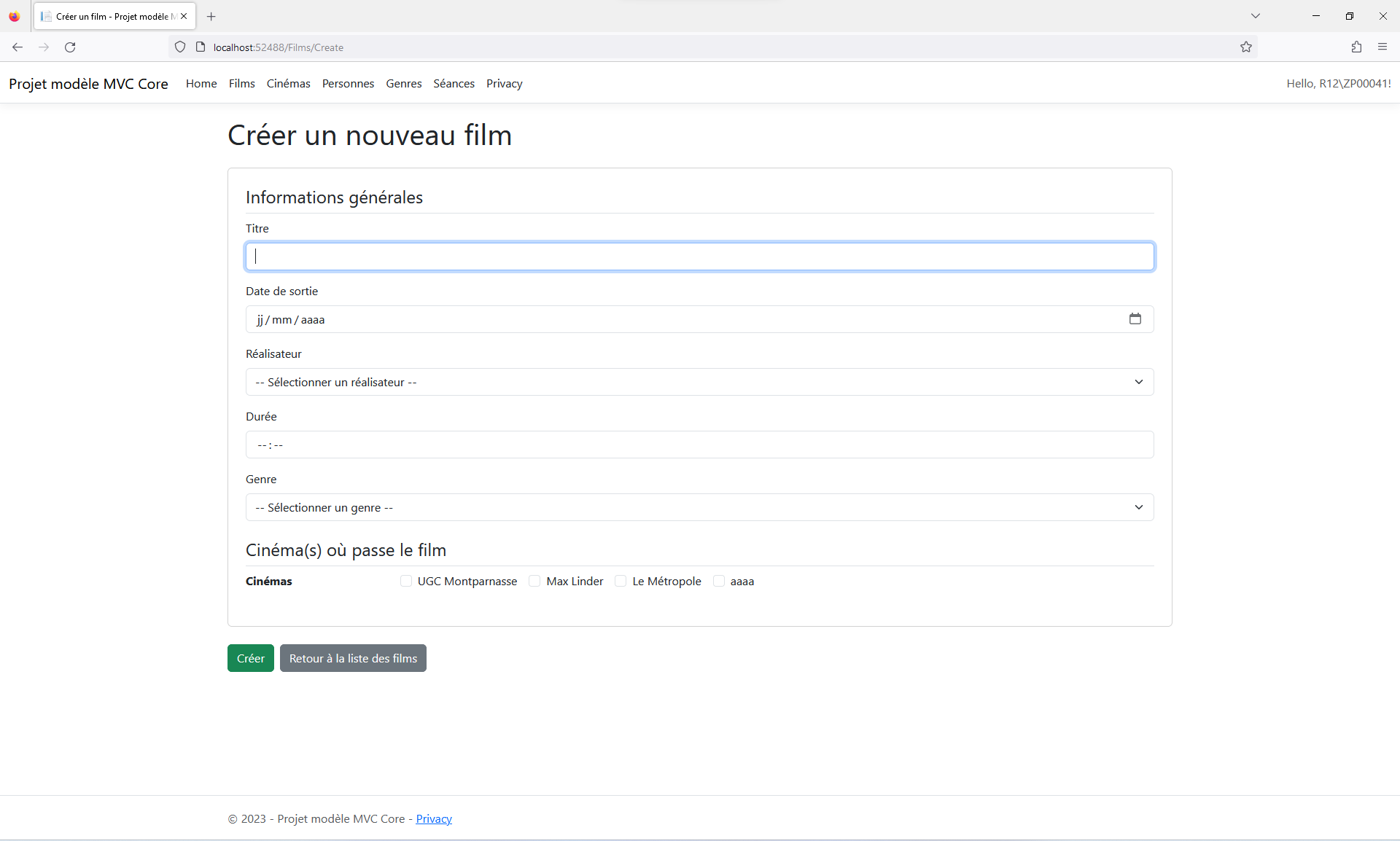
Task: Tick the Max Linder checkbox
Action: (x=534, y=581)
